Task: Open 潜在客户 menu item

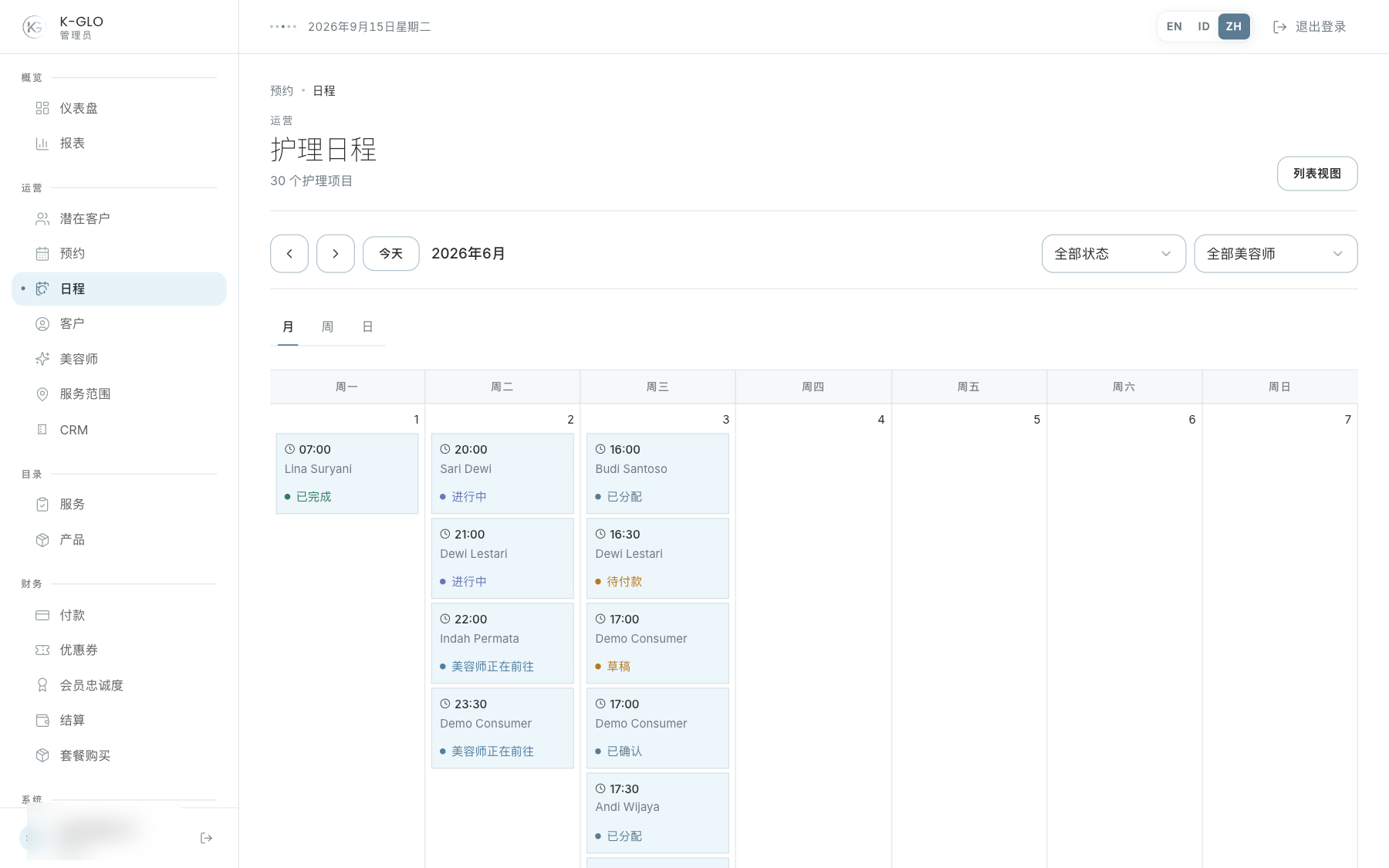Action: tap(120, 219)
